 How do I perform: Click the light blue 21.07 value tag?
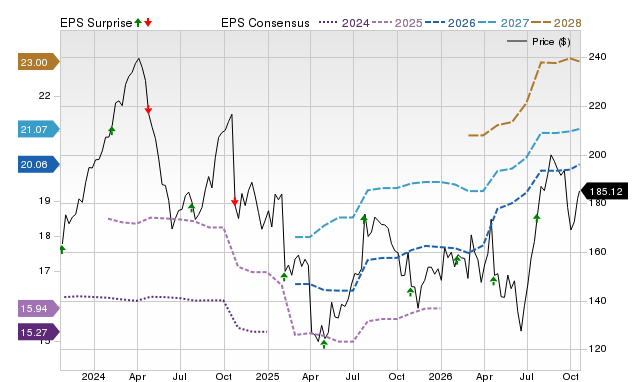tap(39, 129)
